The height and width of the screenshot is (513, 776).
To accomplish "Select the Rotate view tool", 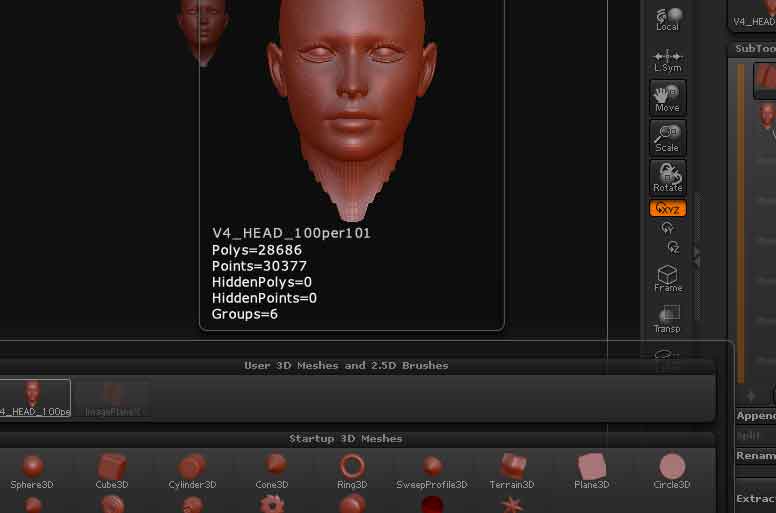I will [667, 178].
